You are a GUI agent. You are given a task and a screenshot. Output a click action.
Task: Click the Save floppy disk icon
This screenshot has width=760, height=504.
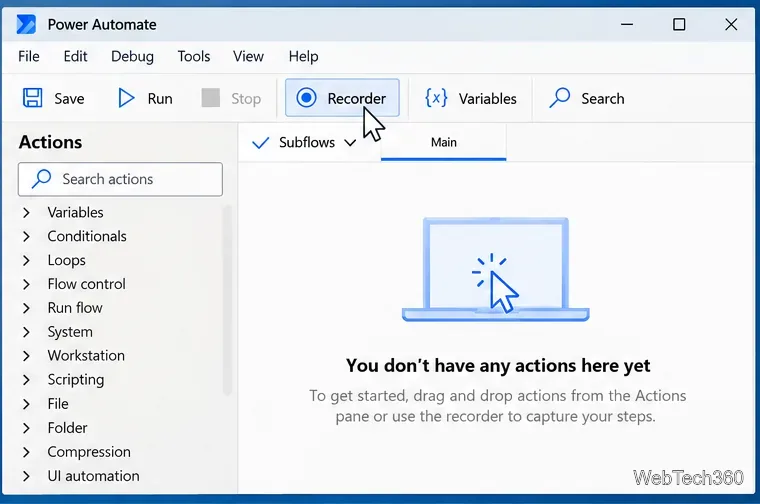32,98
